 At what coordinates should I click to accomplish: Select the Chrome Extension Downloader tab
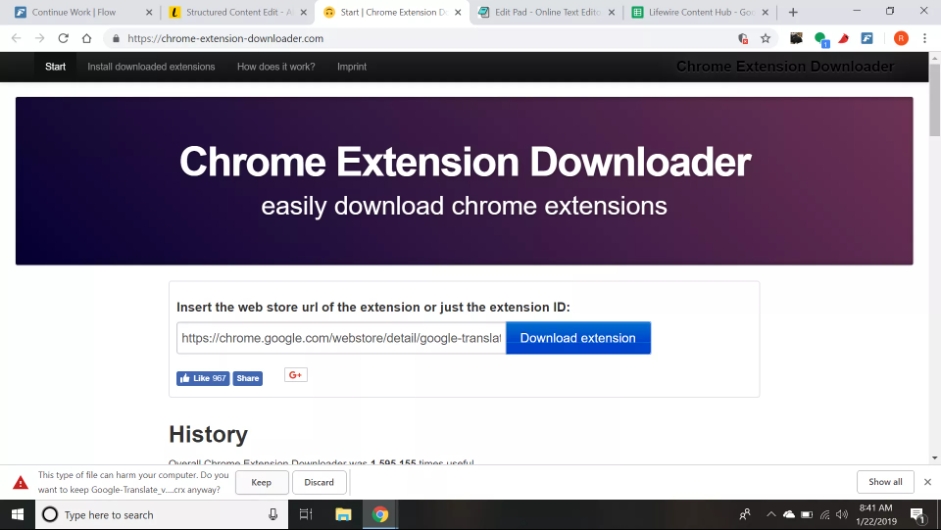391,12
